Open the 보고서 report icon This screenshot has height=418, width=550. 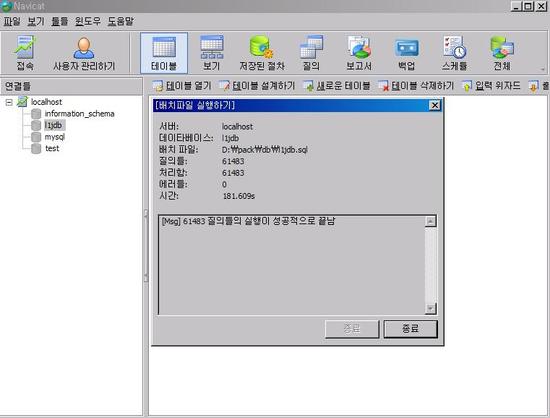click(x=359, y=53)
